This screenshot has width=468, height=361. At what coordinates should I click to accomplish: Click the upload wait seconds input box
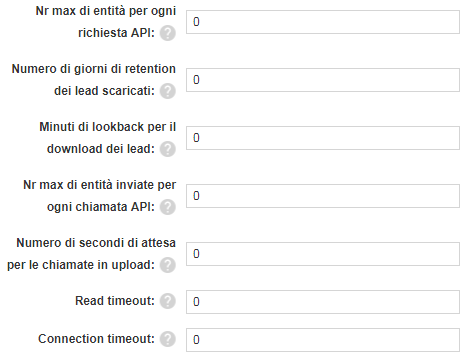323,254
